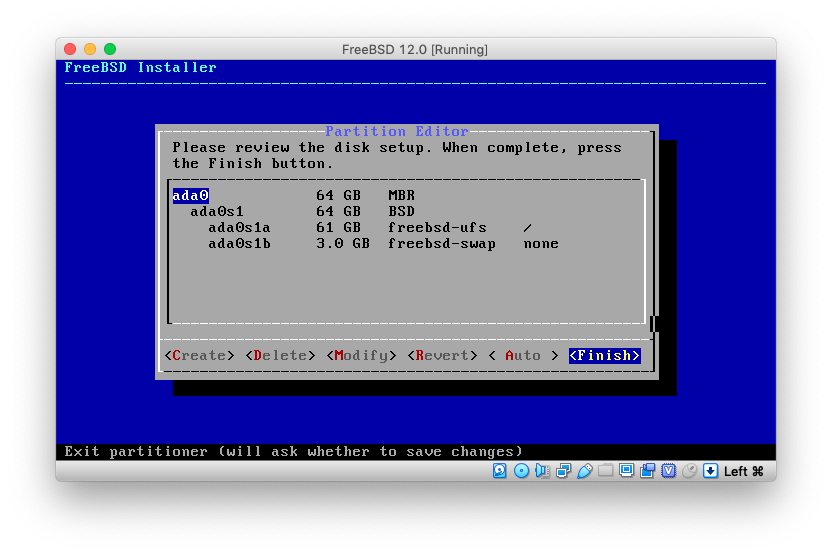Viewport: 832px width, 555px height.
Task: Select the ada0s1b freebsd-swap partition
Action: 239,244
